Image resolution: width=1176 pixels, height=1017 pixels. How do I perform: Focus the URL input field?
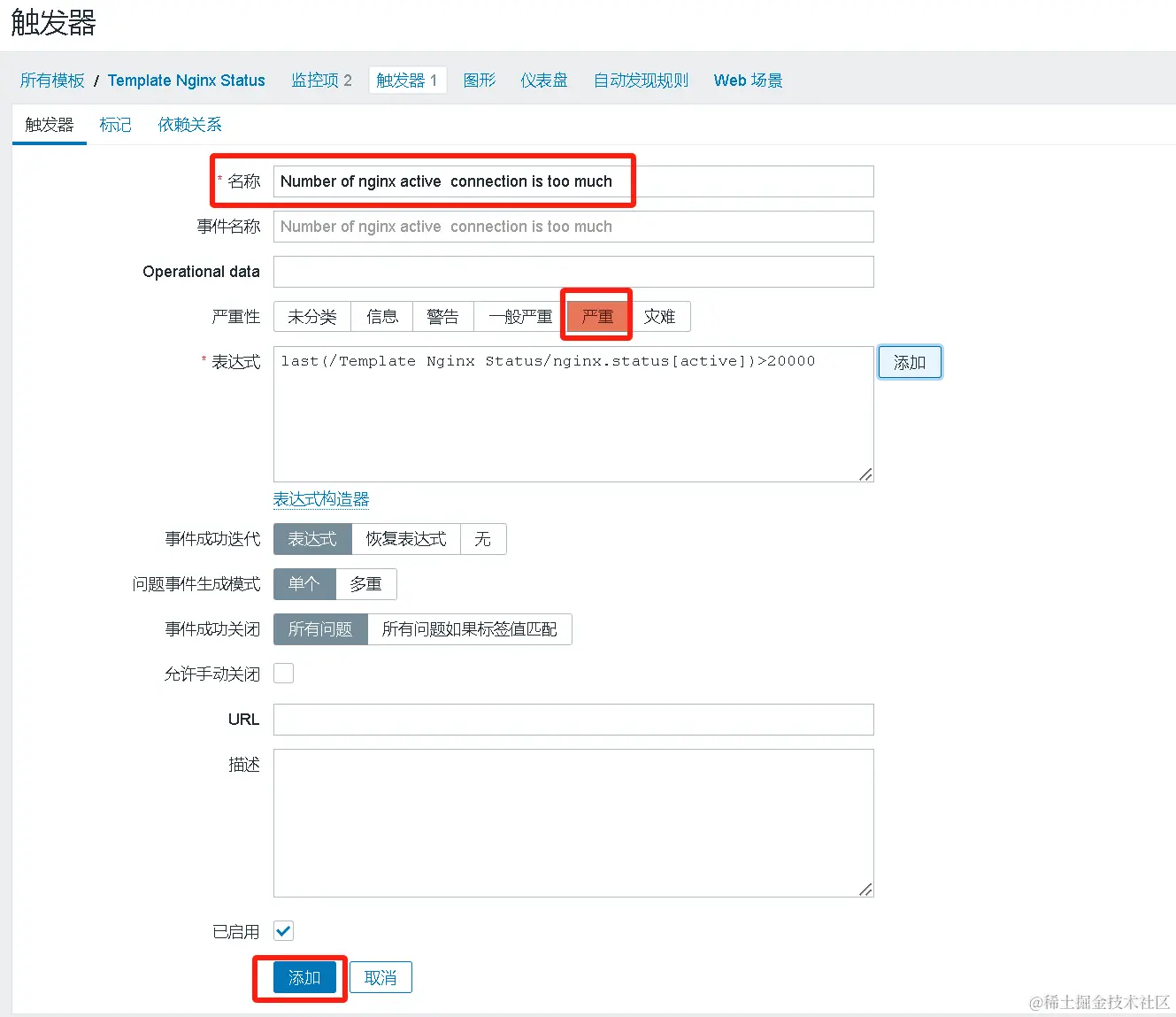[573, 720]
